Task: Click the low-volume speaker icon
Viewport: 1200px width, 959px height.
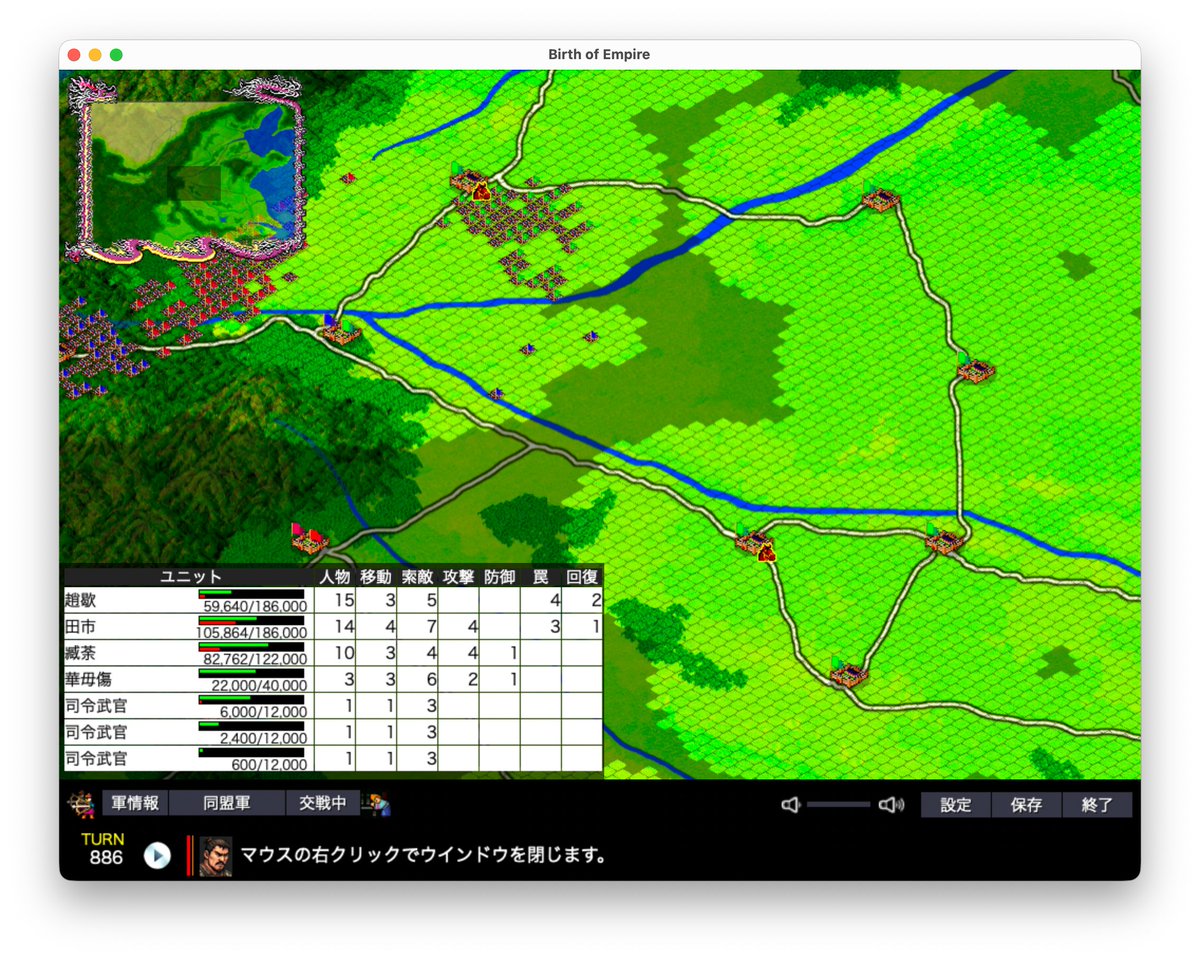Action: coord(790,804)
